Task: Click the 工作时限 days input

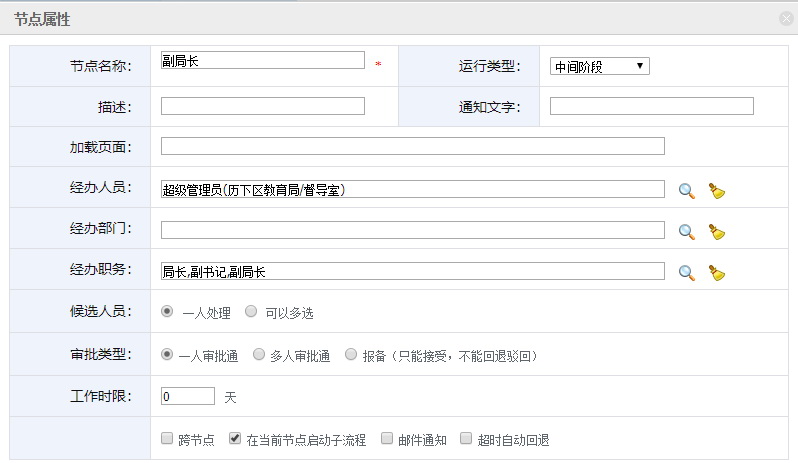Action: (x=188, y=396)
